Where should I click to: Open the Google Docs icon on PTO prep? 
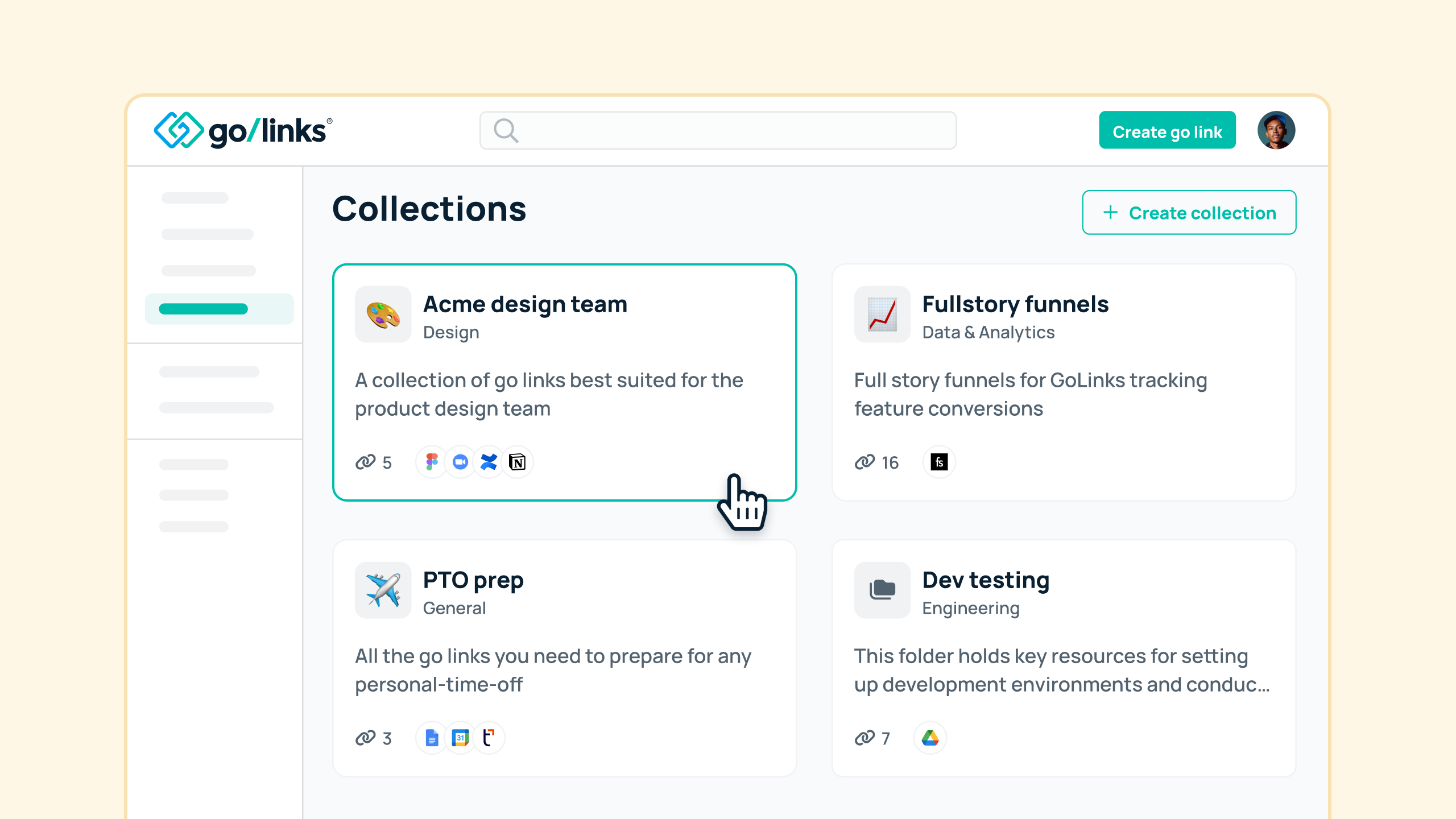click(431, 738)
